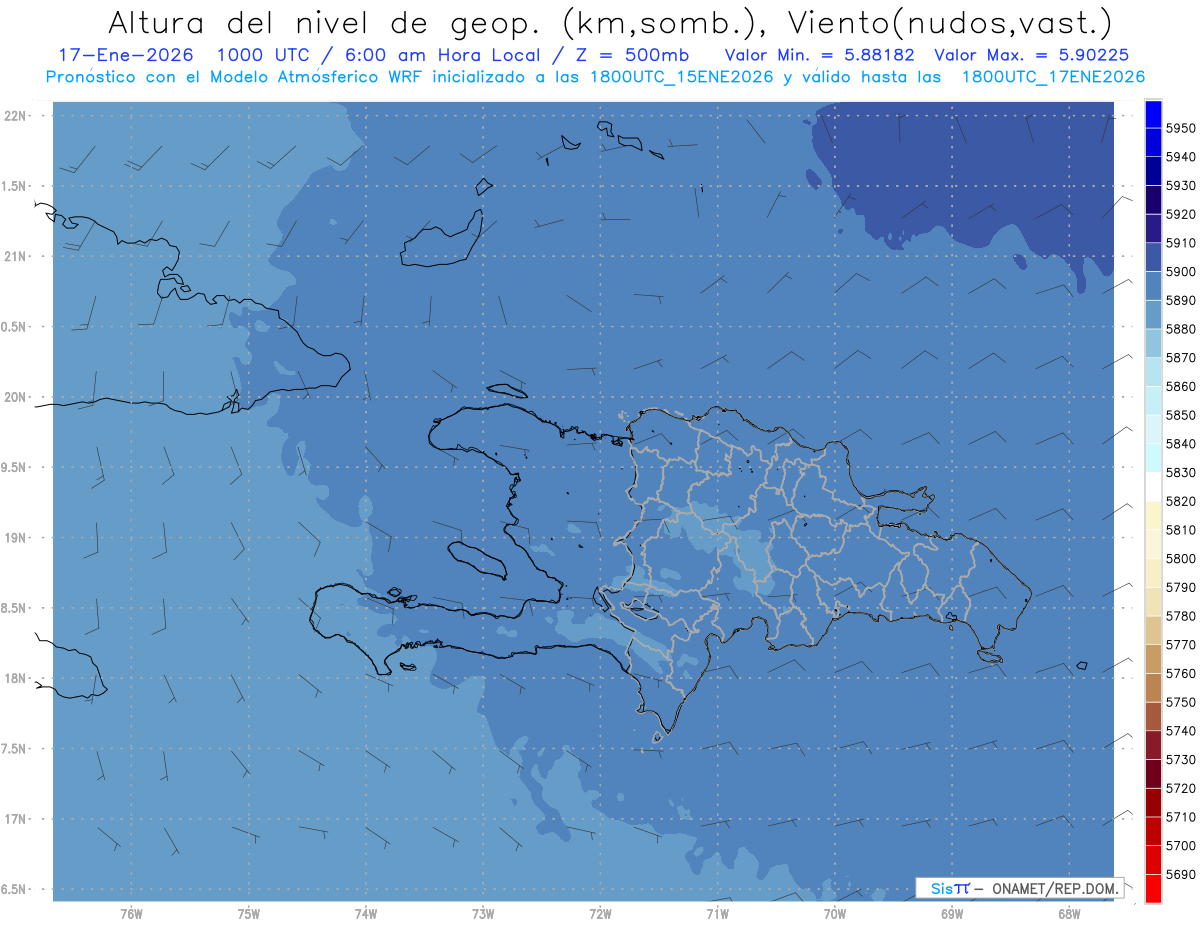Select the colorbar value '5840'
This screenshot has height=927, width=1200.
click(1180, 444)
